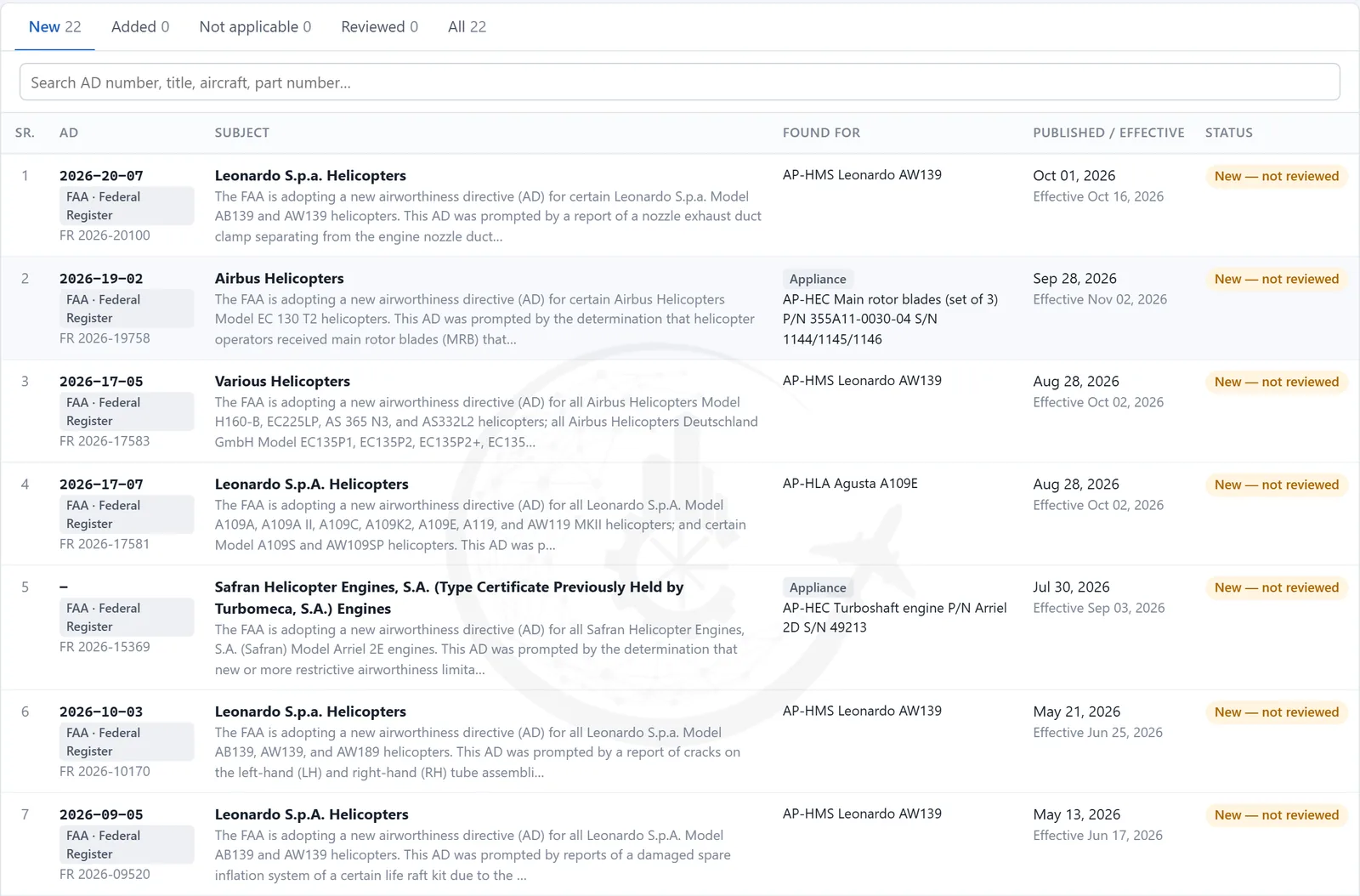The image size is (1360, 896).
Task: Open AD number 2026-09-05
Action: point(101,815)
